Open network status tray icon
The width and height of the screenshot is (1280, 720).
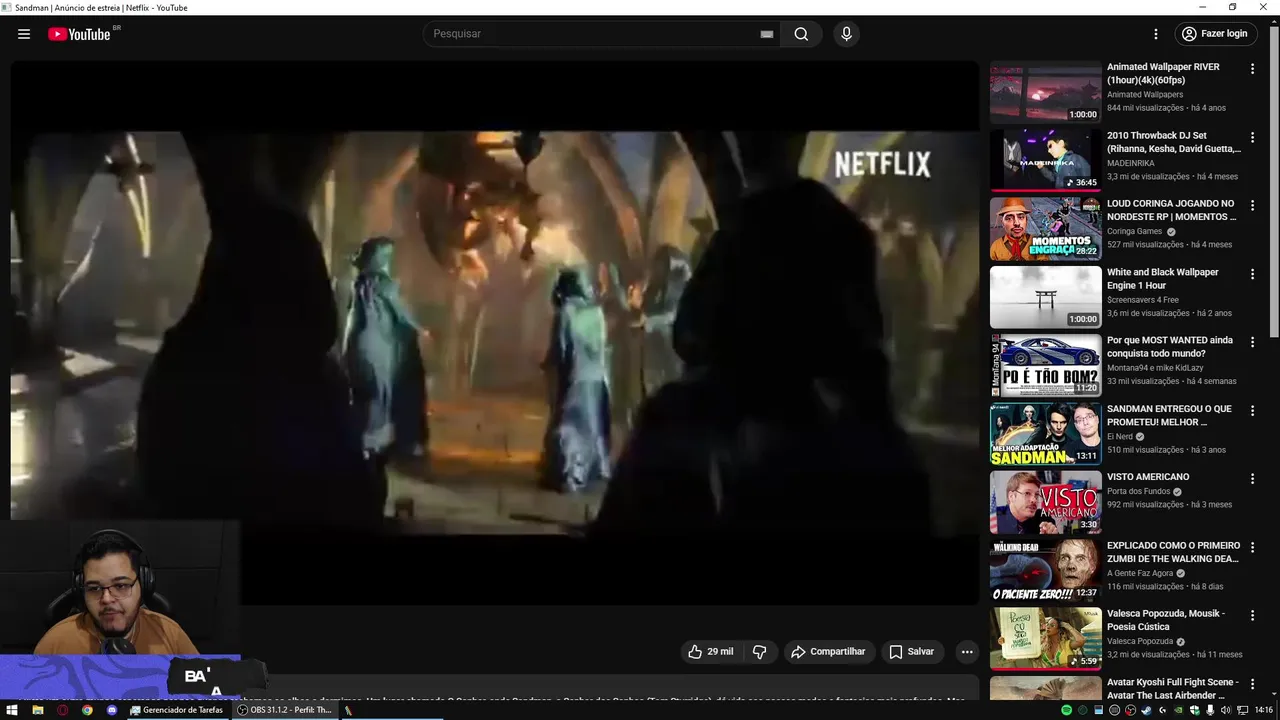1242,710
